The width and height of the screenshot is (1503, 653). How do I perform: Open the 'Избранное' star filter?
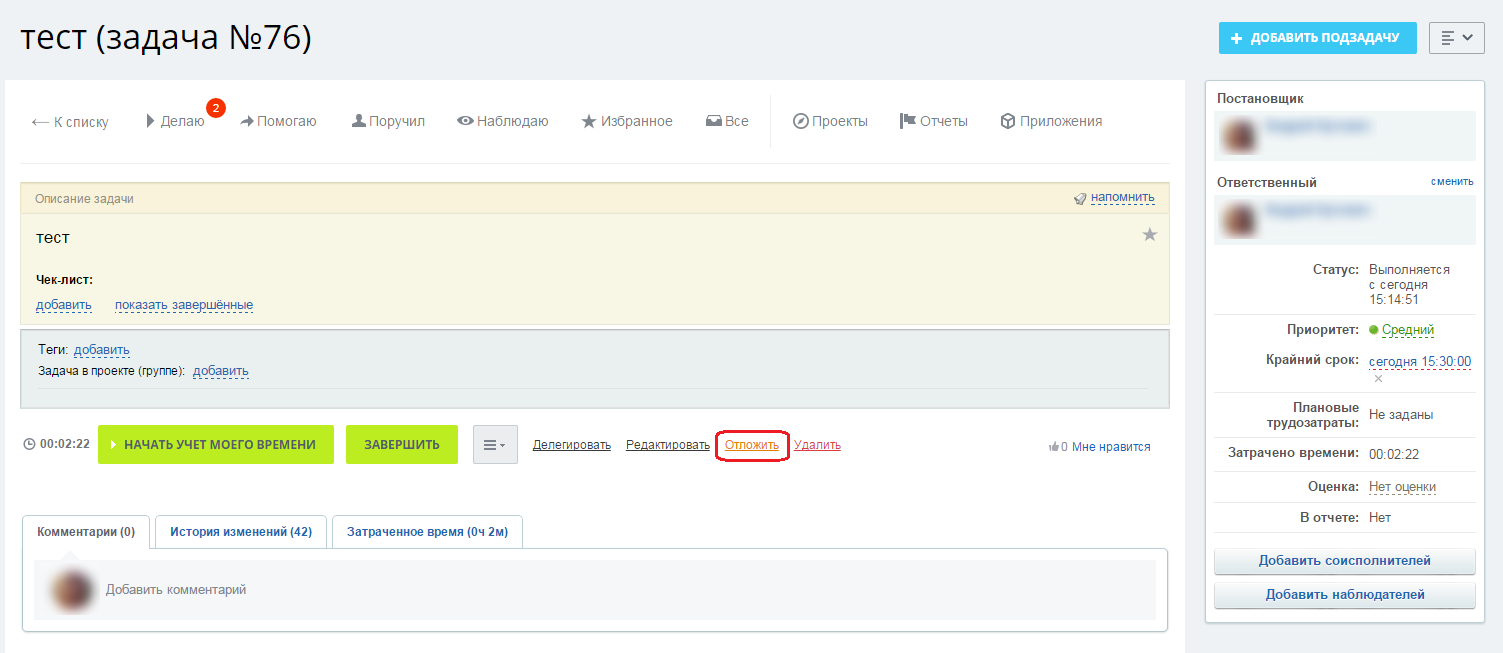627,121
